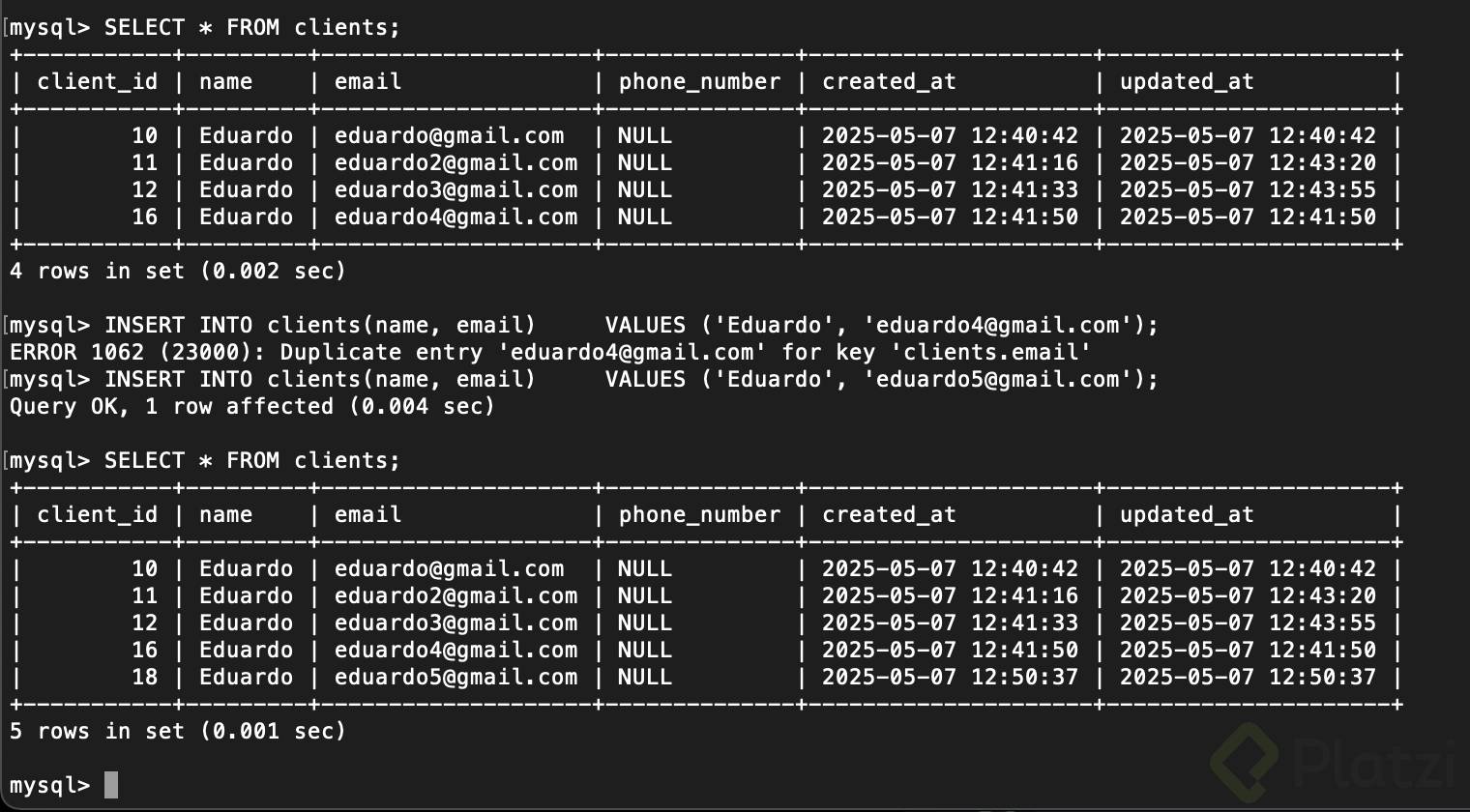
Task: Click the second SELECT * FROM clients command
Action: tap(251, 460)
